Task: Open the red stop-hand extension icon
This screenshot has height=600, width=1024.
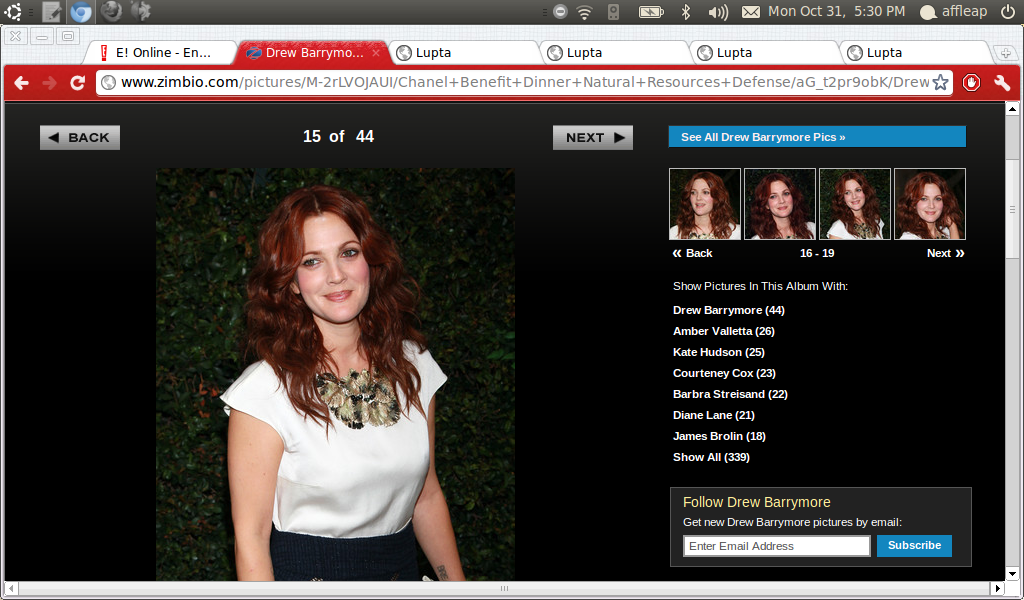Action: click(971, 83)
